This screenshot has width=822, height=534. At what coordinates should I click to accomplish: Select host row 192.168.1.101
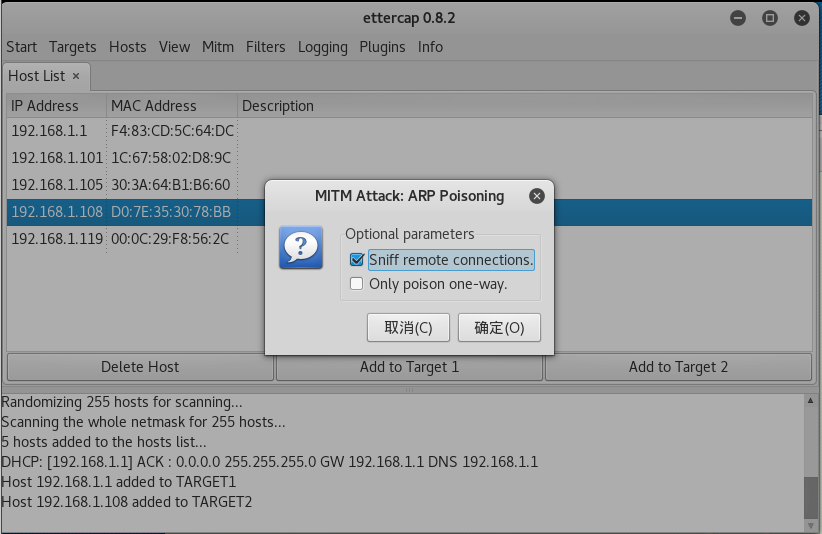coord(409,158)
